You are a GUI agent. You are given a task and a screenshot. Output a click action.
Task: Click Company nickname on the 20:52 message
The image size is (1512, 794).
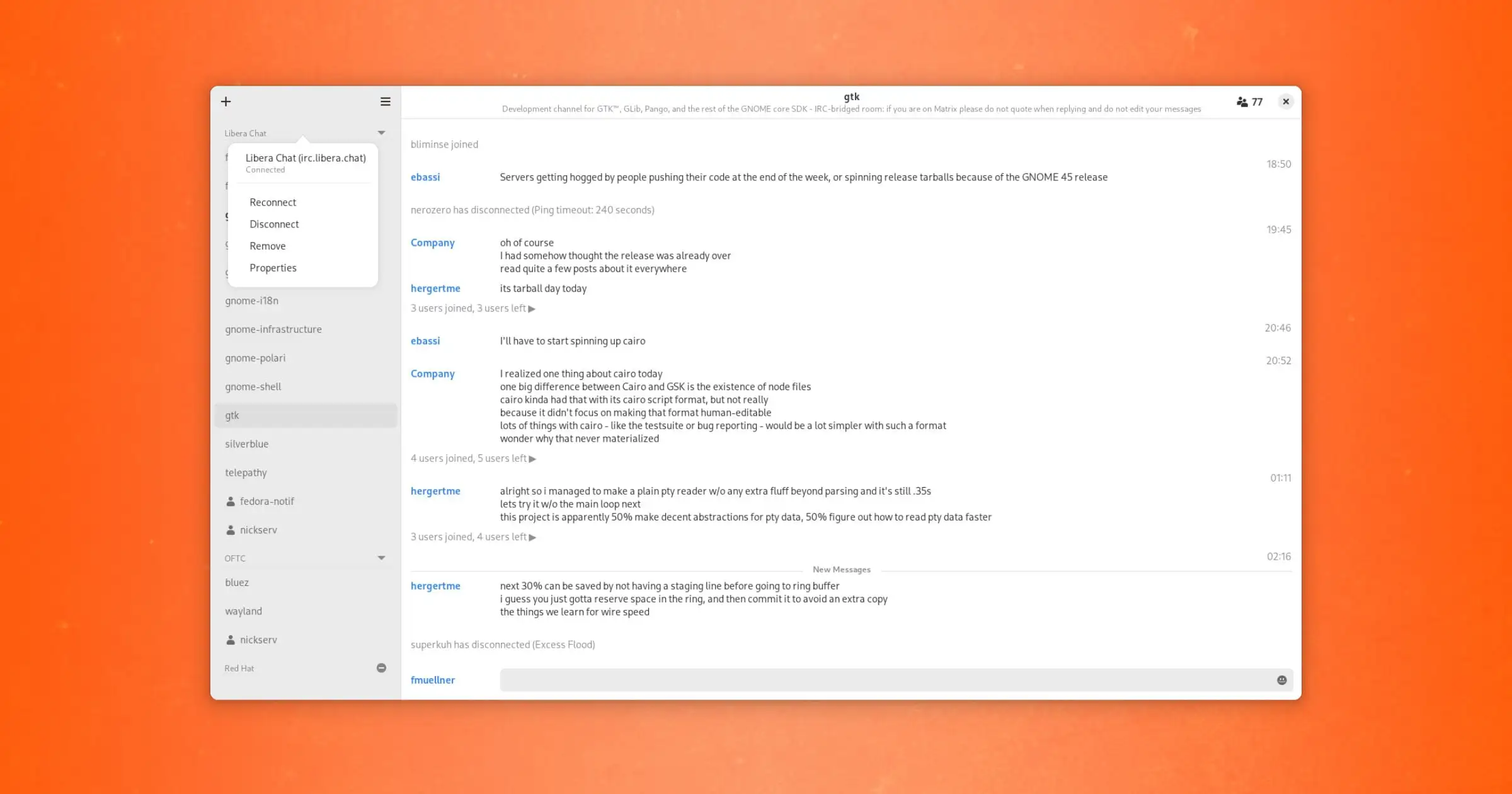click(x=433, y=374)
